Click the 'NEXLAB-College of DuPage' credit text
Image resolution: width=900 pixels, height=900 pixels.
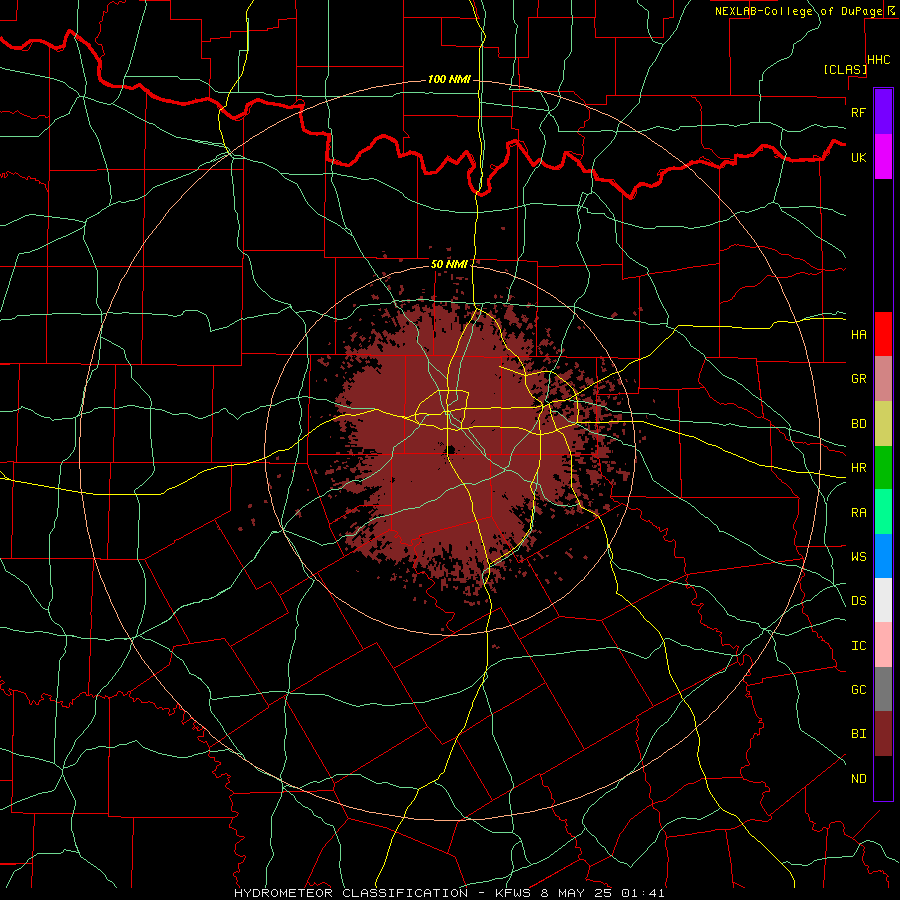click(x=798, y=11)
